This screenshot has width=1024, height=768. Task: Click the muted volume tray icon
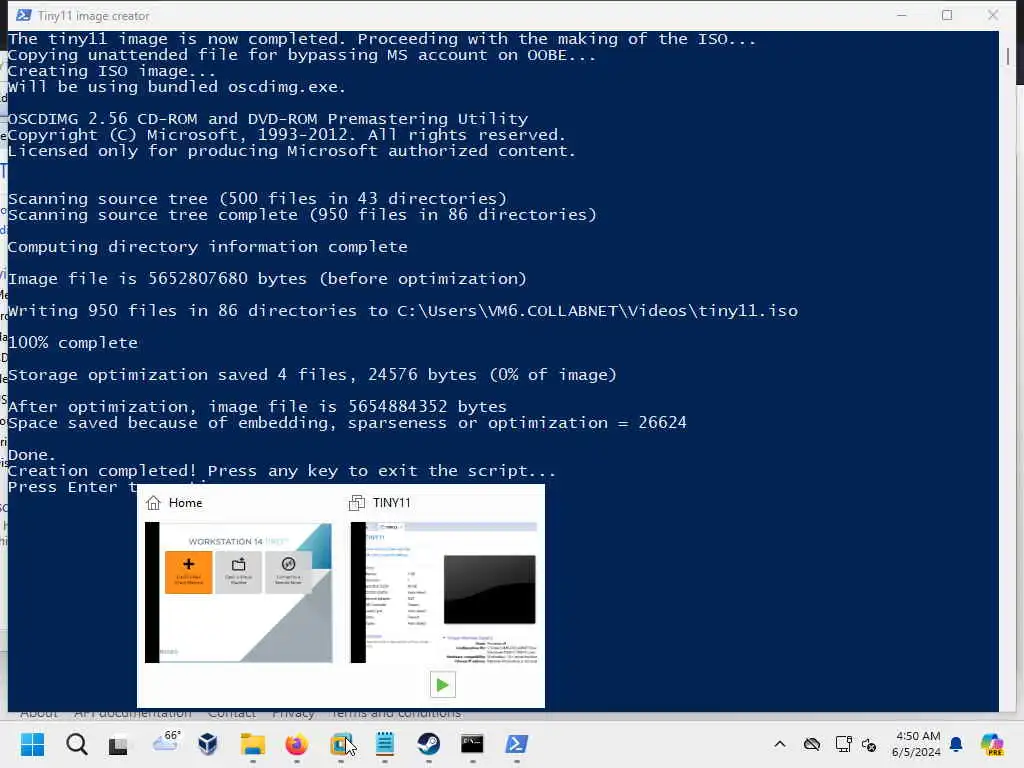coord(869,744)
